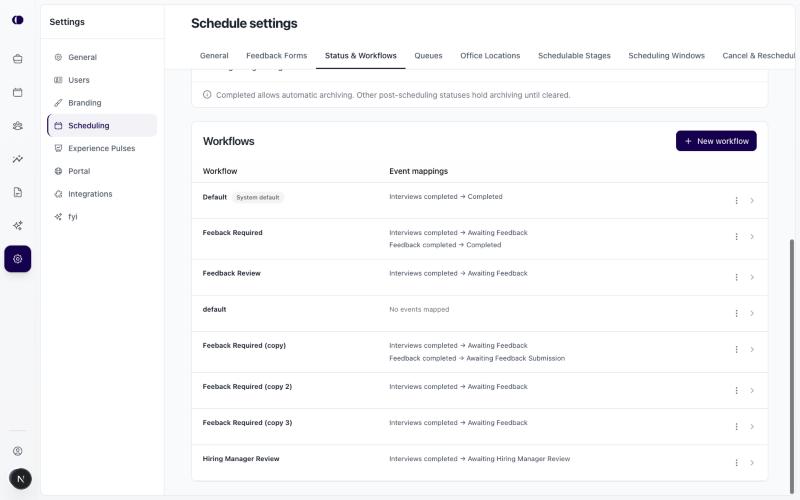Open General in the settings sidebar
This screenshot has width=800, height=500.
pyautogui.click(x=102, y=57)
